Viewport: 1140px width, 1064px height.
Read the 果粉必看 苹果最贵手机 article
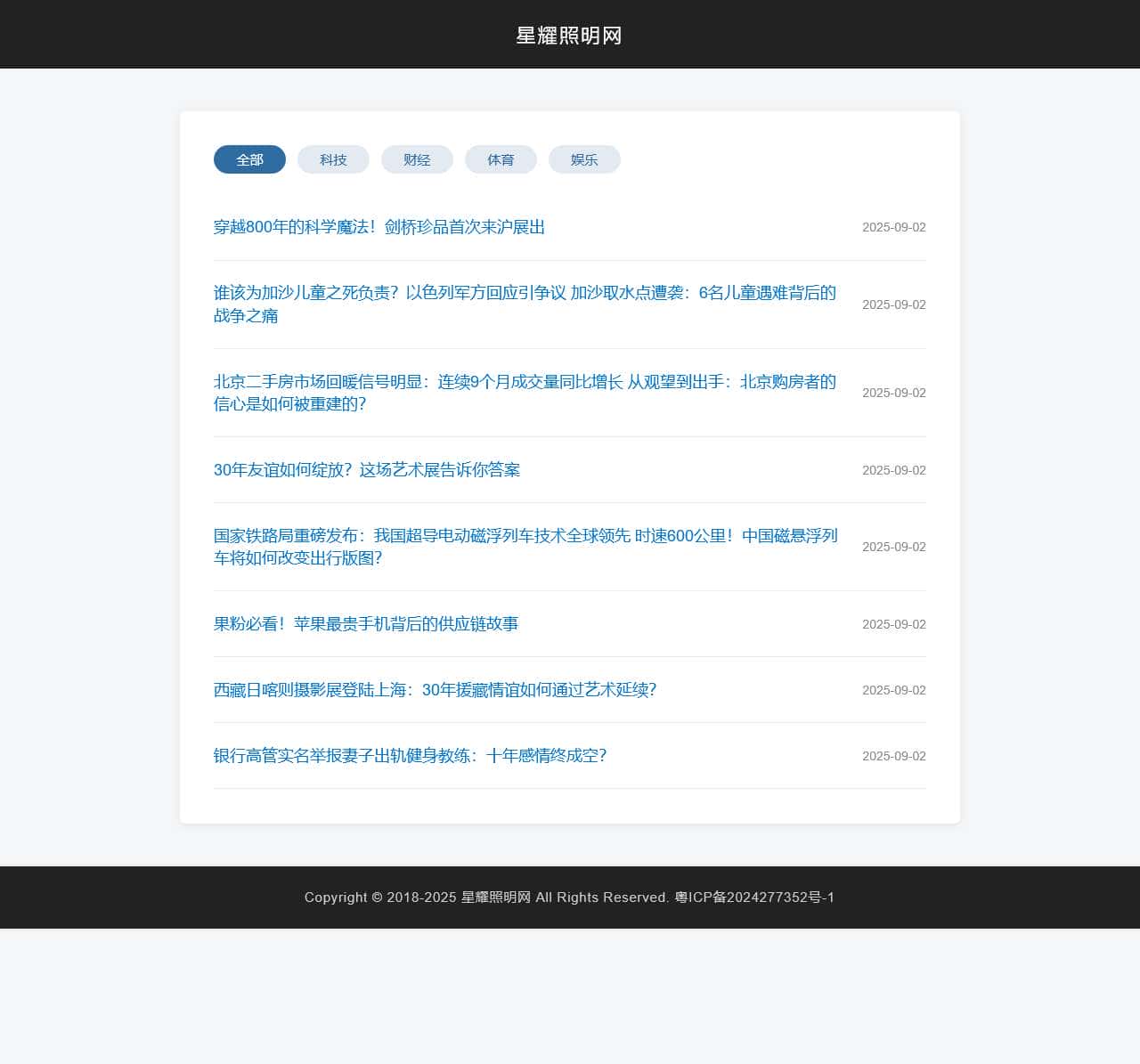pos(366,623)
